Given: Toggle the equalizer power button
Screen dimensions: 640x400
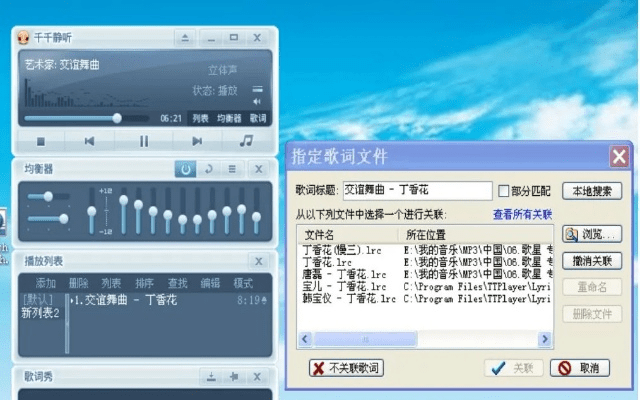Looking at the screenshot, I should pos(185,169).
